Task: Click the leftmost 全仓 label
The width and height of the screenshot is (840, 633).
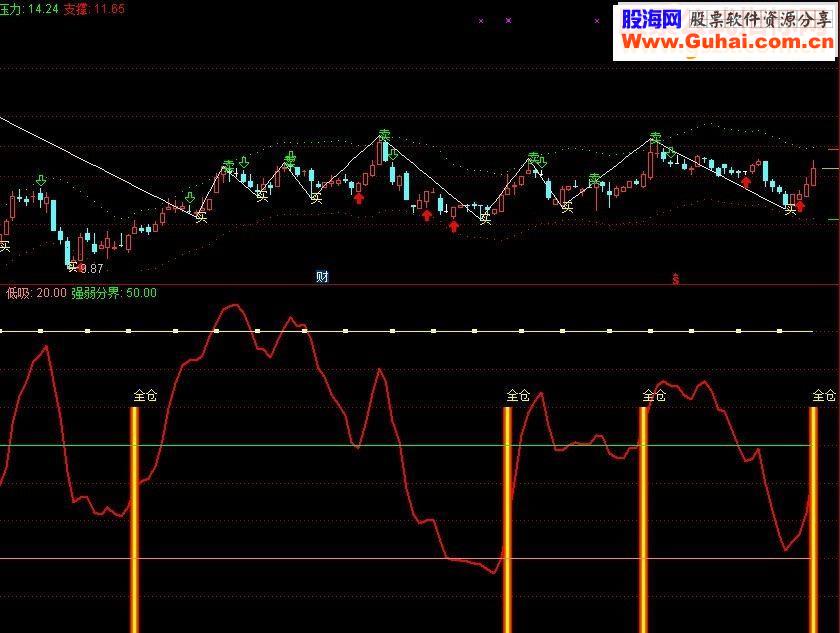Action: [145, 396]
